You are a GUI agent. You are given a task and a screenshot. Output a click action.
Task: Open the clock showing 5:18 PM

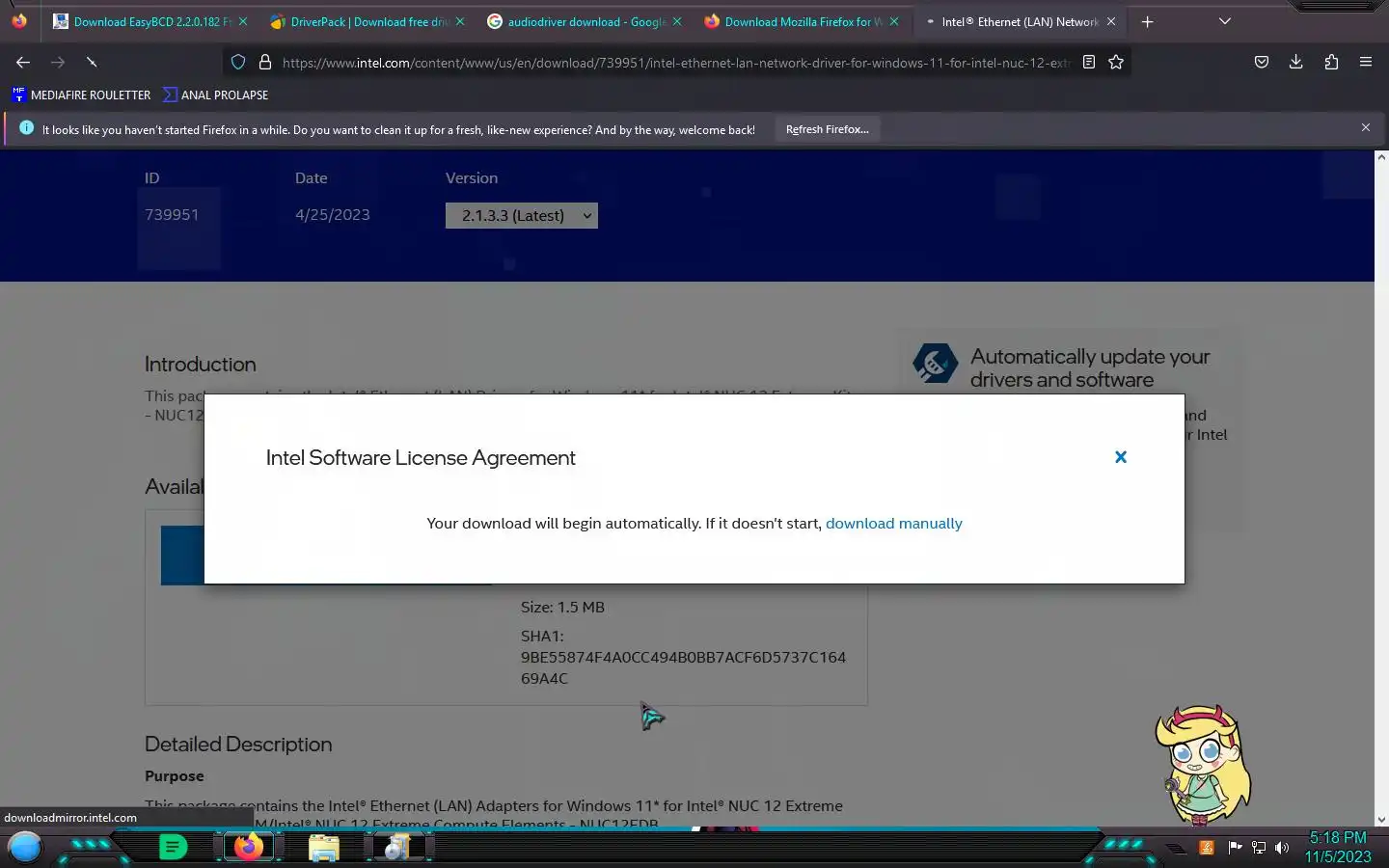1338,847
